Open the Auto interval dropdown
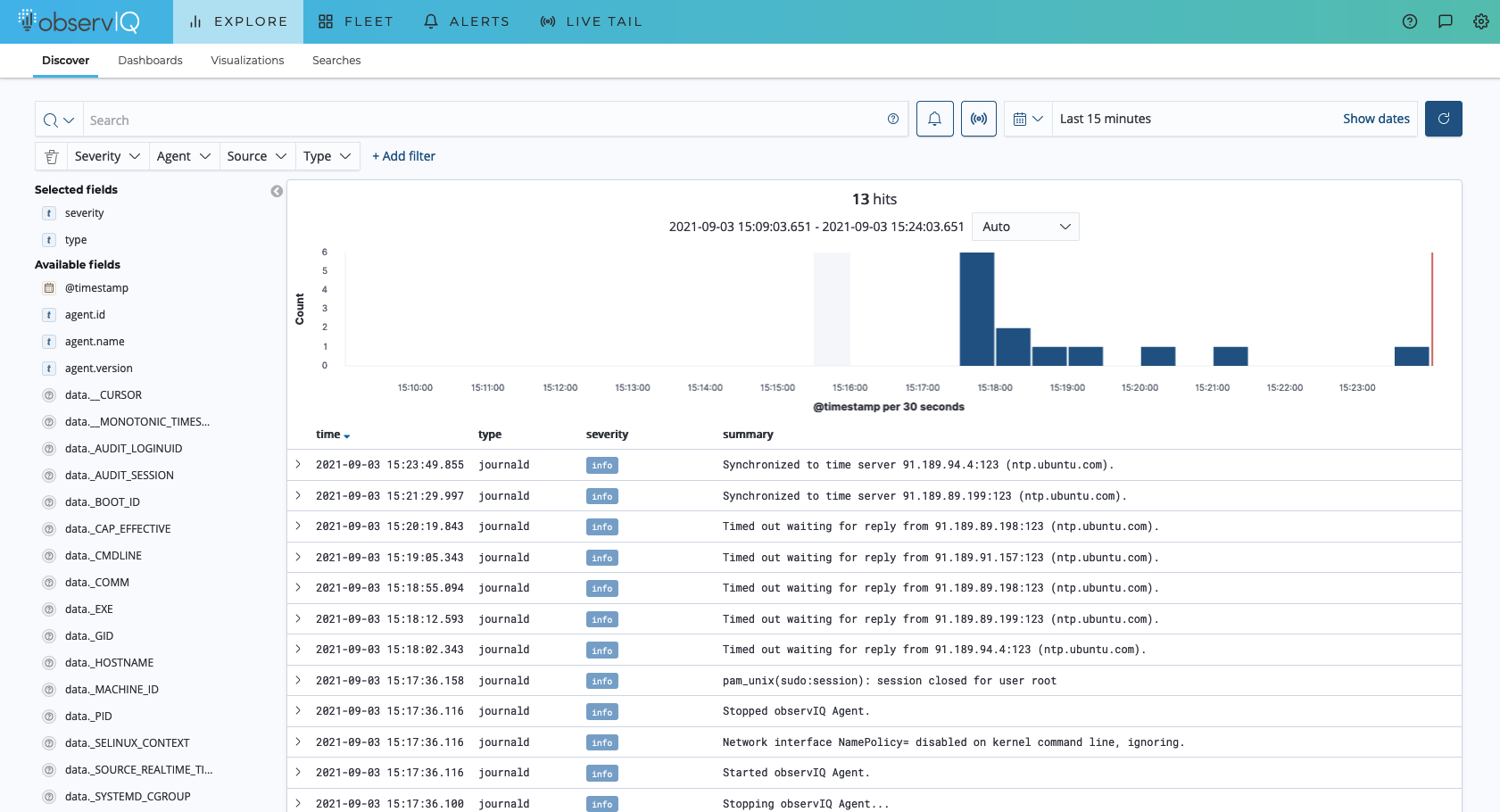 point(1025,227)
